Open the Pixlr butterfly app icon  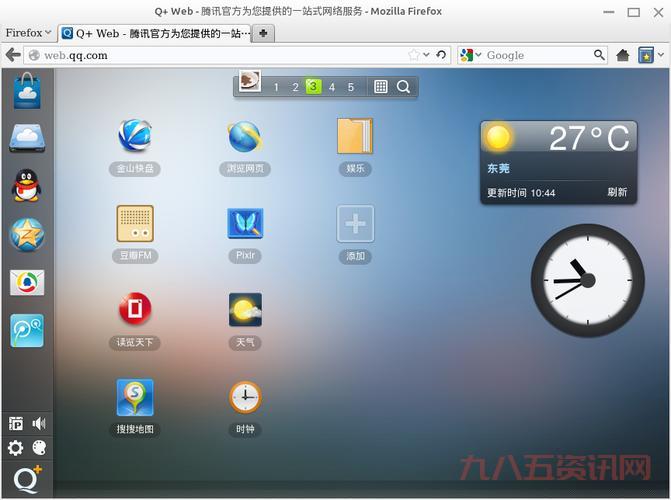click(245, 223)
